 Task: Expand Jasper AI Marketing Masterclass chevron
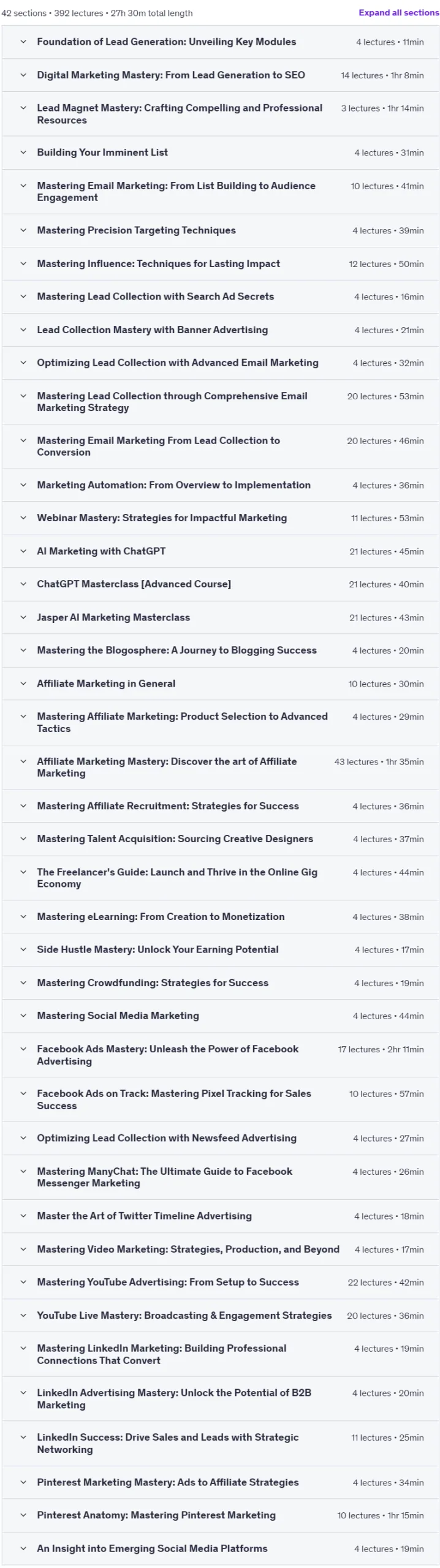[23, 617]
